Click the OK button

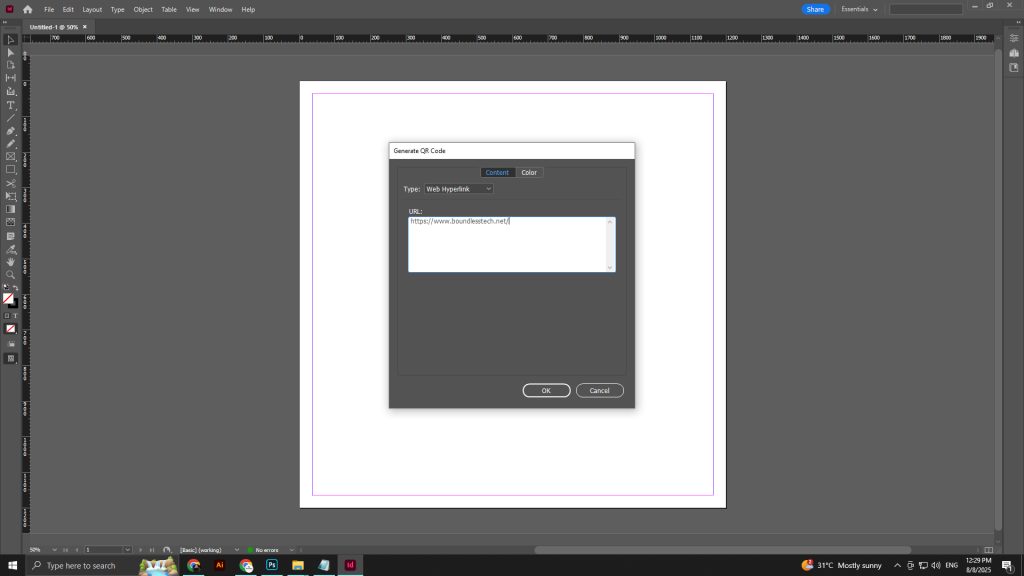(x=546, y=390)
